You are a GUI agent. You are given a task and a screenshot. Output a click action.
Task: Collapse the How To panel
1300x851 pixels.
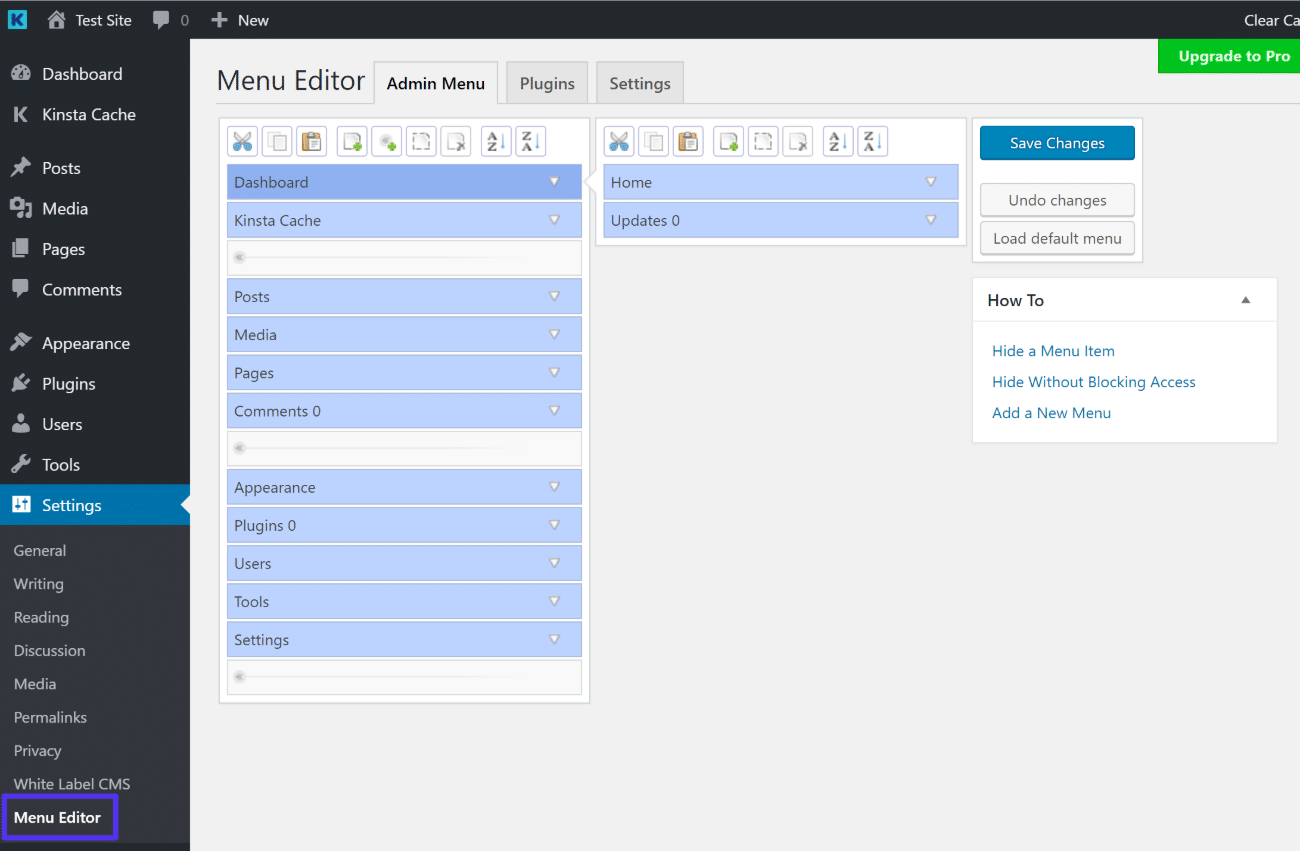click(1245, 299)
